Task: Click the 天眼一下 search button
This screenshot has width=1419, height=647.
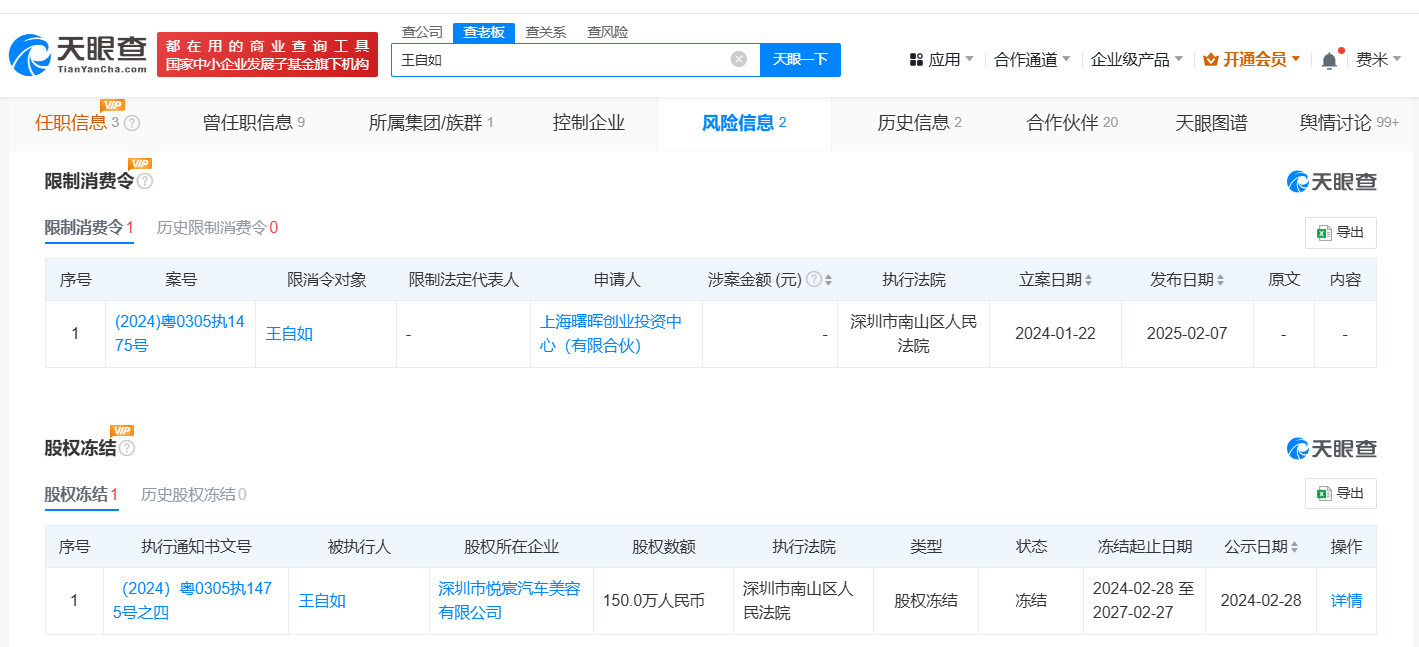Action: click(800, 59)
